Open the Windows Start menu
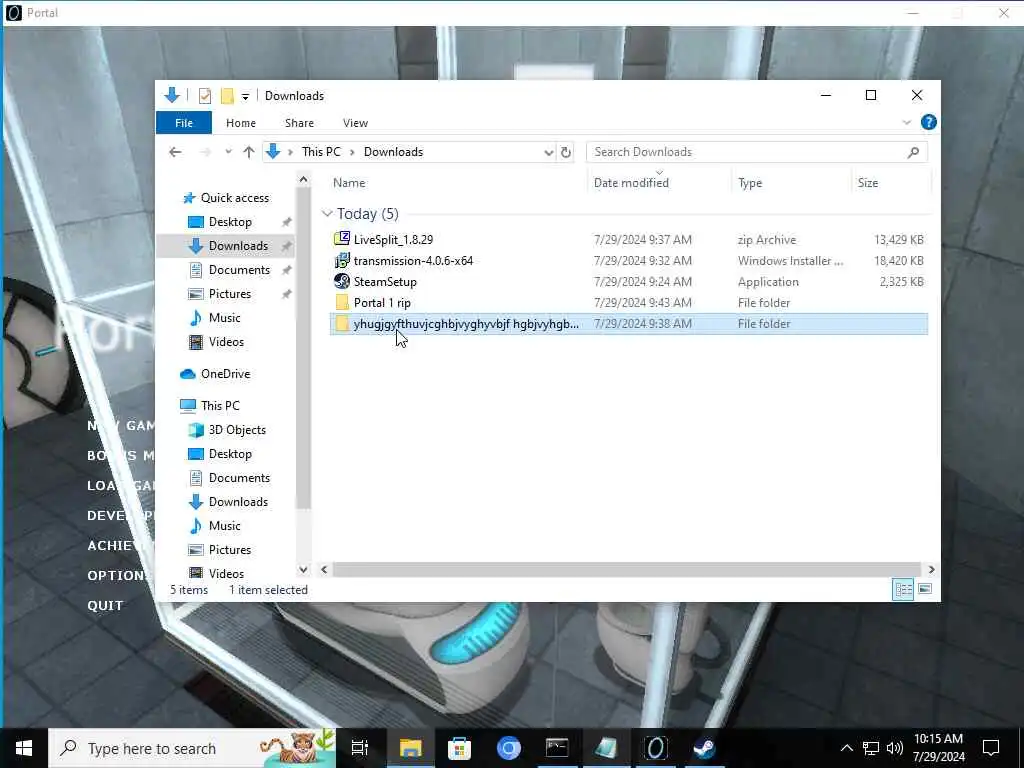This screenshot has height=768, width=1024. (24, 748)
